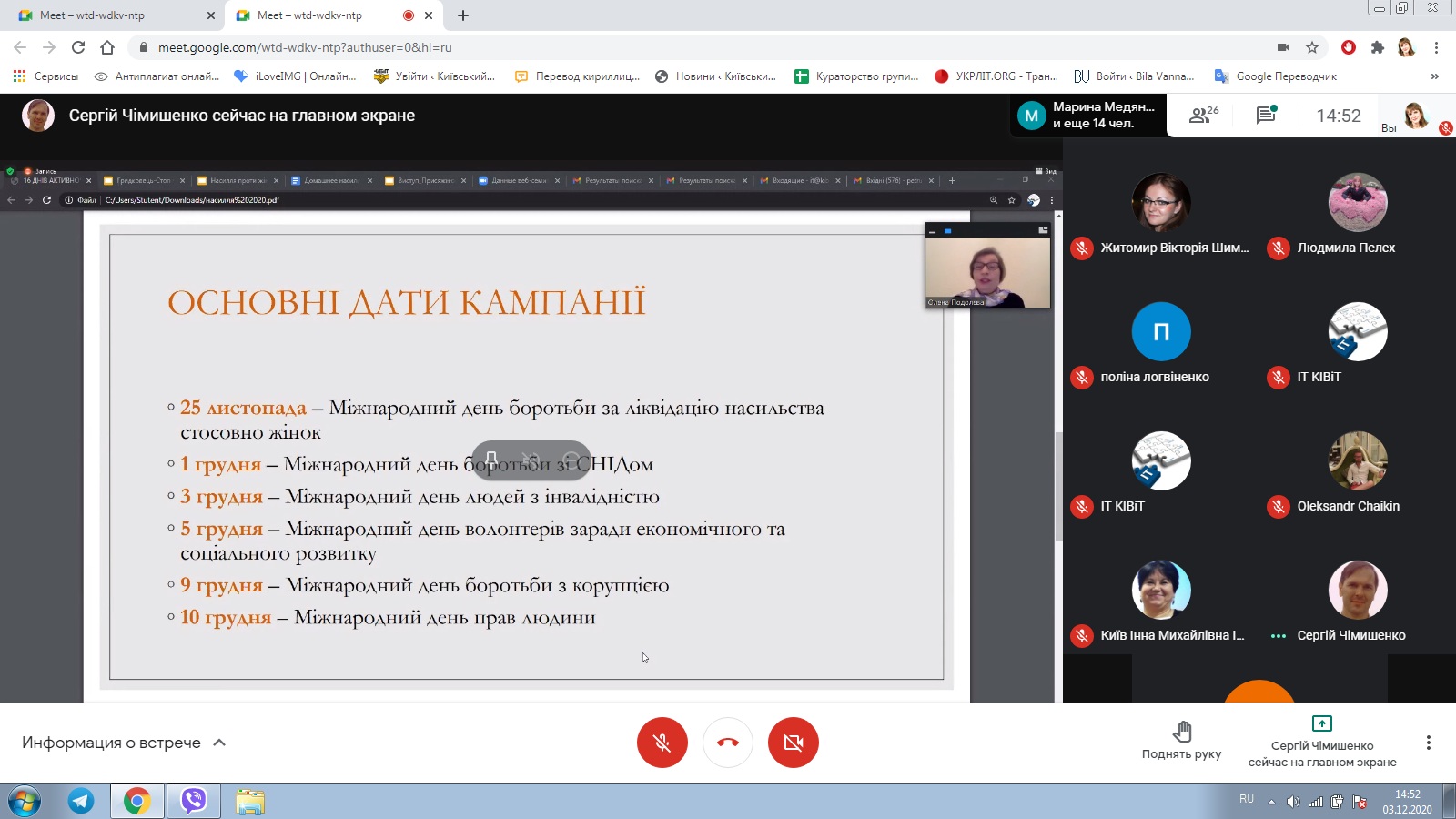The height and width of the screenshot is (819, 1456).
Task: Show hidden bookmarks with double chevron
Action: click(x=1435, y=76)
